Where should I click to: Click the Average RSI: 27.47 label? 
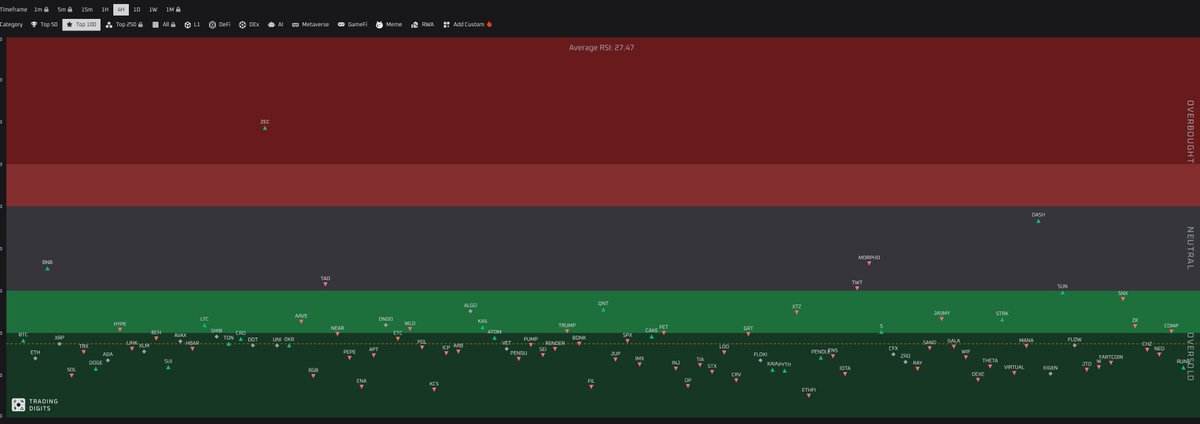600,47
